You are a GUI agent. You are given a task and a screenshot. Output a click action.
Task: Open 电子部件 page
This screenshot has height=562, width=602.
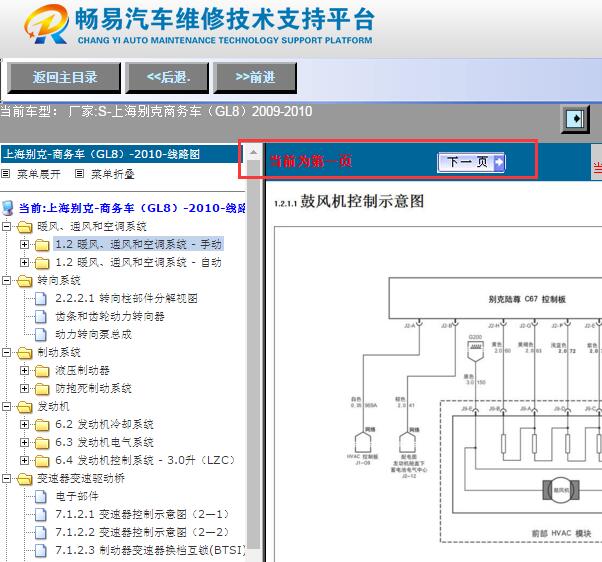[x=77, y=496]
